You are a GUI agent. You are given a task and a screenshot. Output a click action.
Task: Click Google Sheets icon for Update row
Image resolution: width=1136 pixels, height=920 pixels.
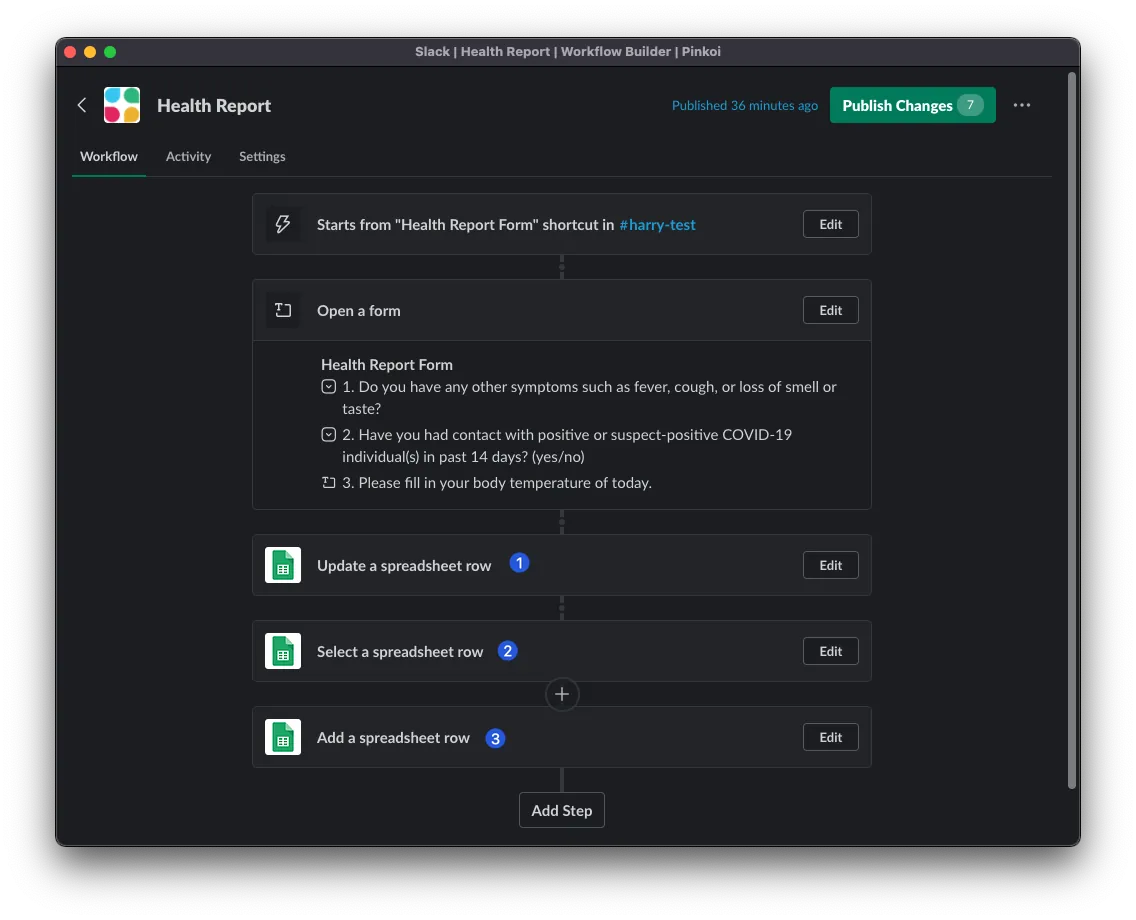pyautogui.click(x=283, y=565)
